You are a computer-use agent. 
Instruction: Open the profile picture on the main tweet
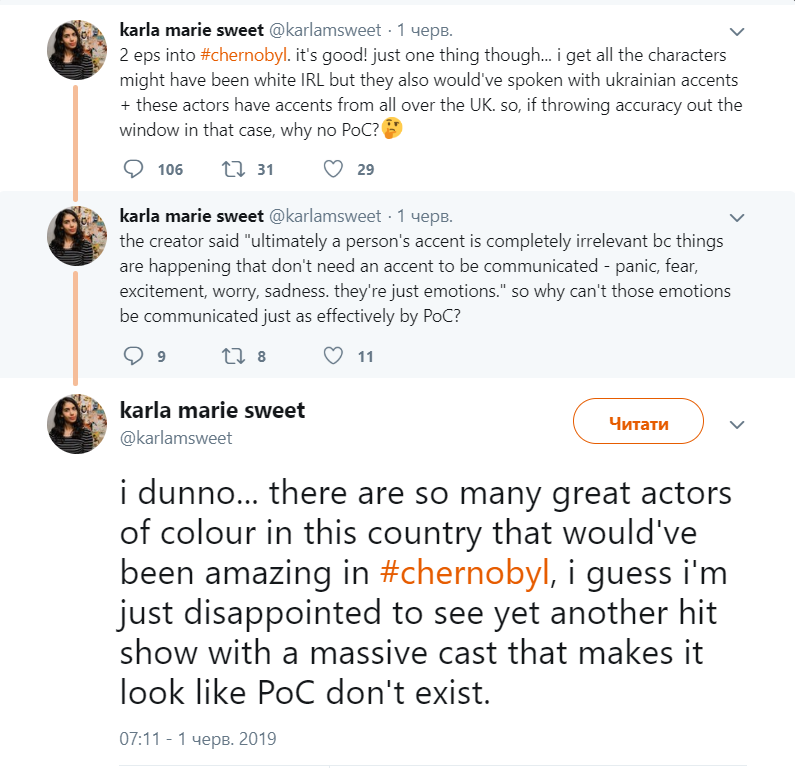coord(77,423)
